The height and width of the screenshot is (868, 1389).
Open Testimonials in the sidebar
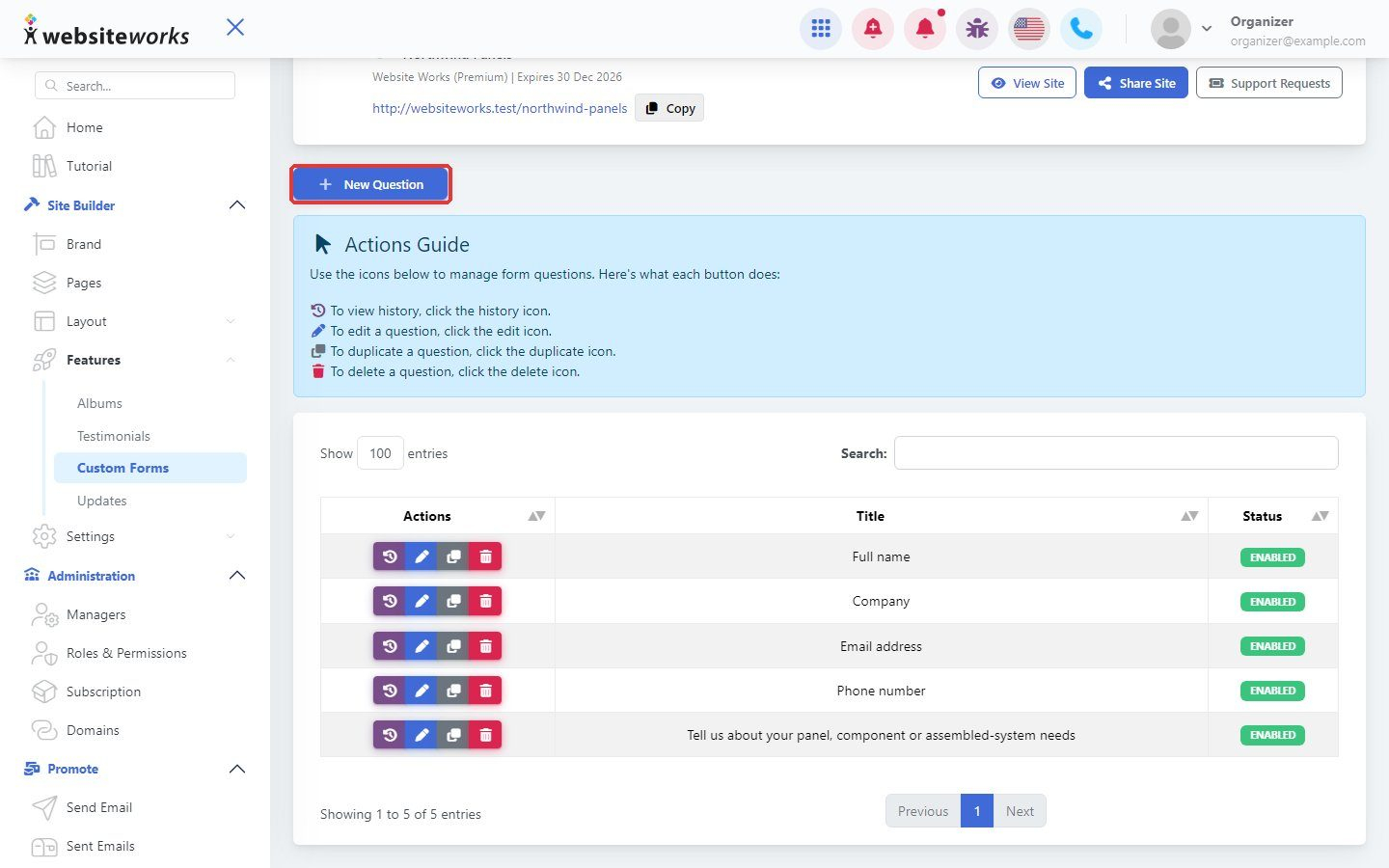tap(114, 436)
